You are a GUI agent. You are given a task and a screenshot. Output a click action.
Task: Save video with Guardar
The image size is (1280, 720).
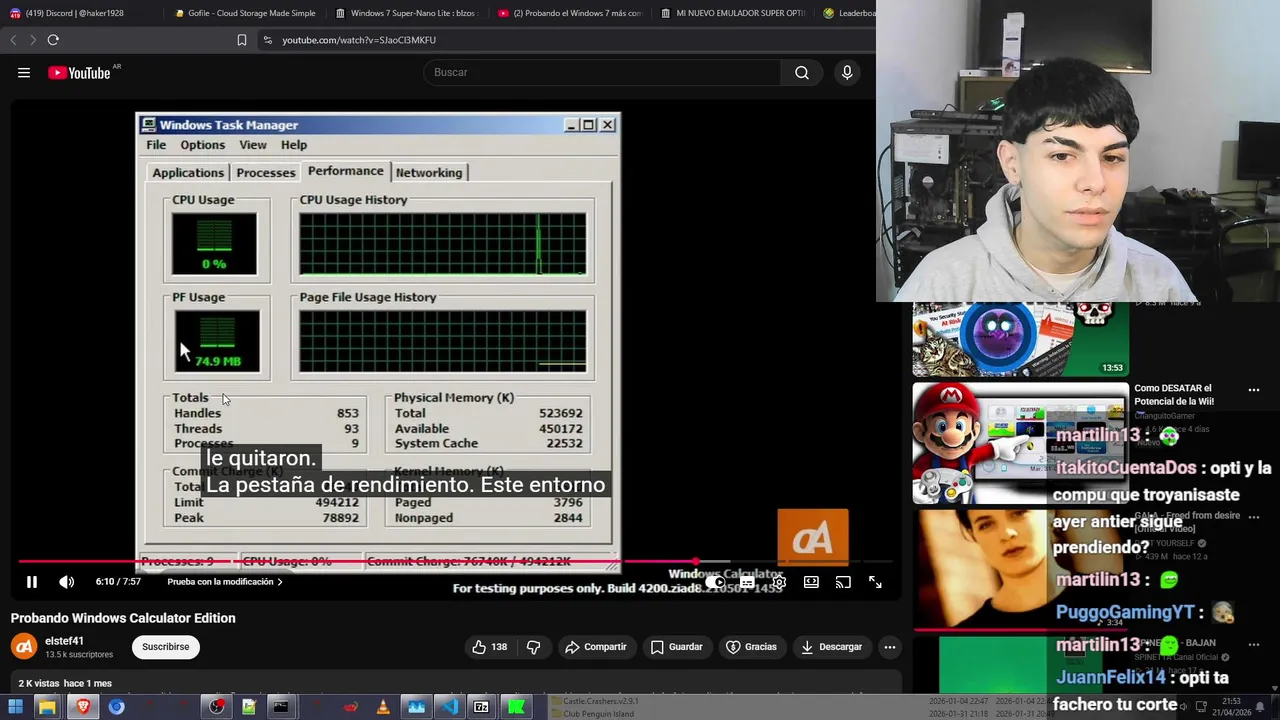pyautogui.click(x=676, y=647)
